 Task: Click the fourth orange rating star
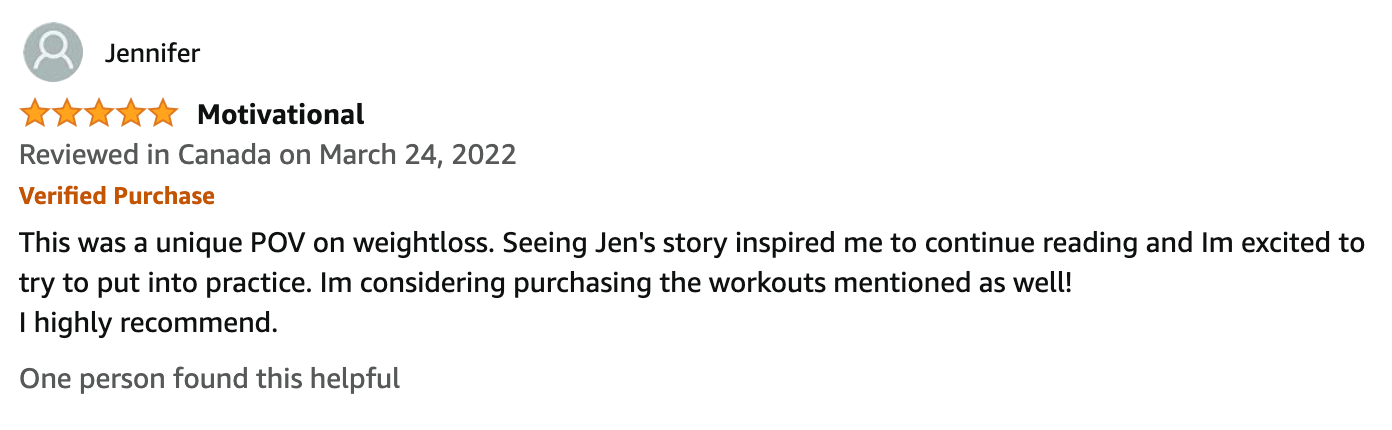[x=130, y=114]
